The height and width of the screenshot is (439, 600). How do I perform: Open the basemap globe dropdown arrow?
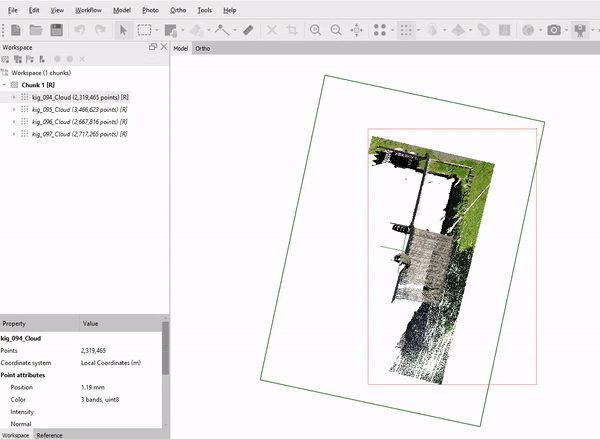[540, 30]
